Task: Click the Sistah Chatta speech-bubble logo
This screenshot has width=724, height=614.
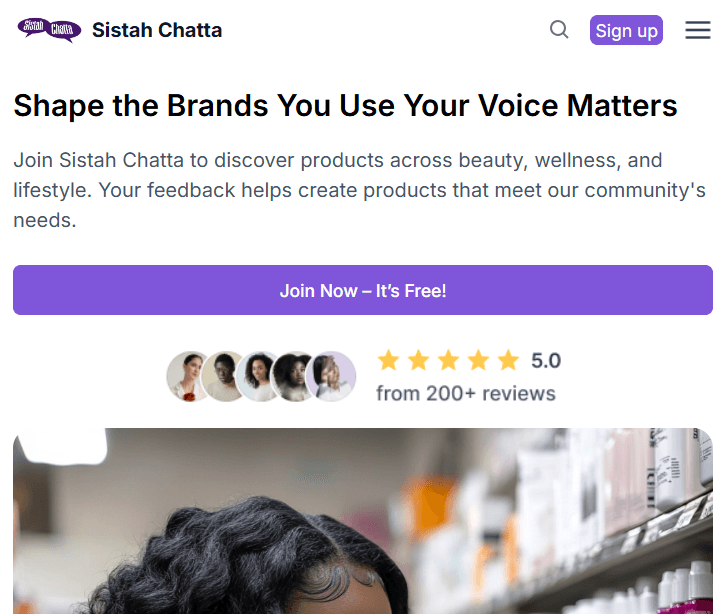Action: tap(49, 30)
